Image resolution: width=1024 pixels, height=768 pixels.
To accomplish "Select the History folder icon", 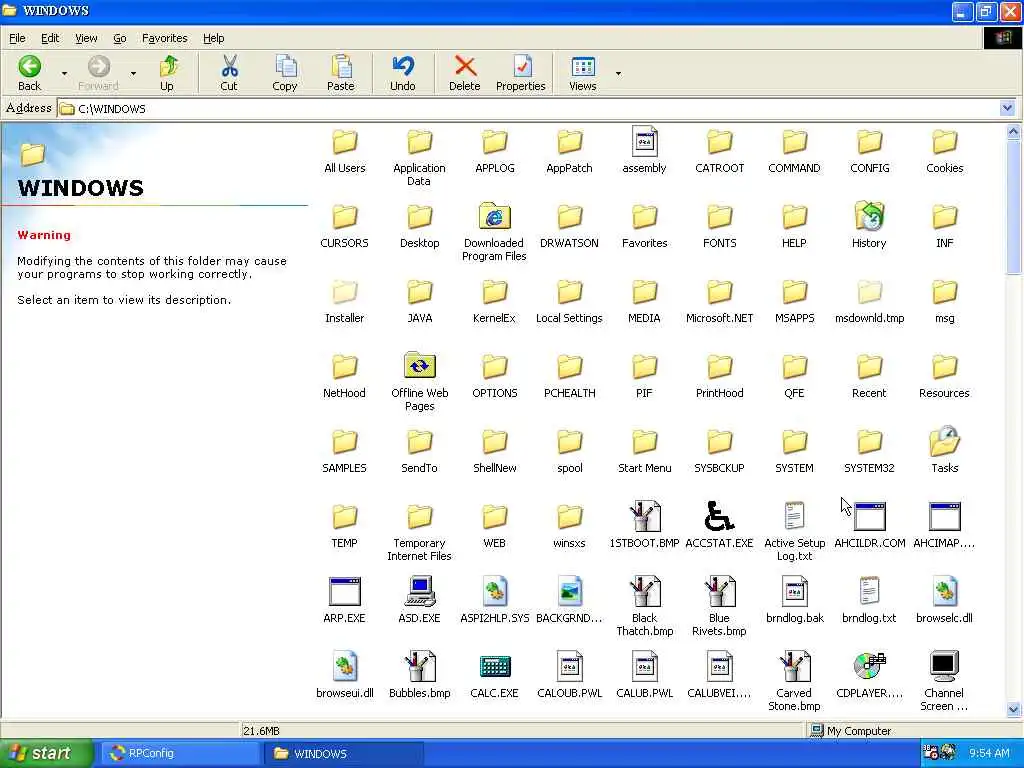I will click(869, 217).
